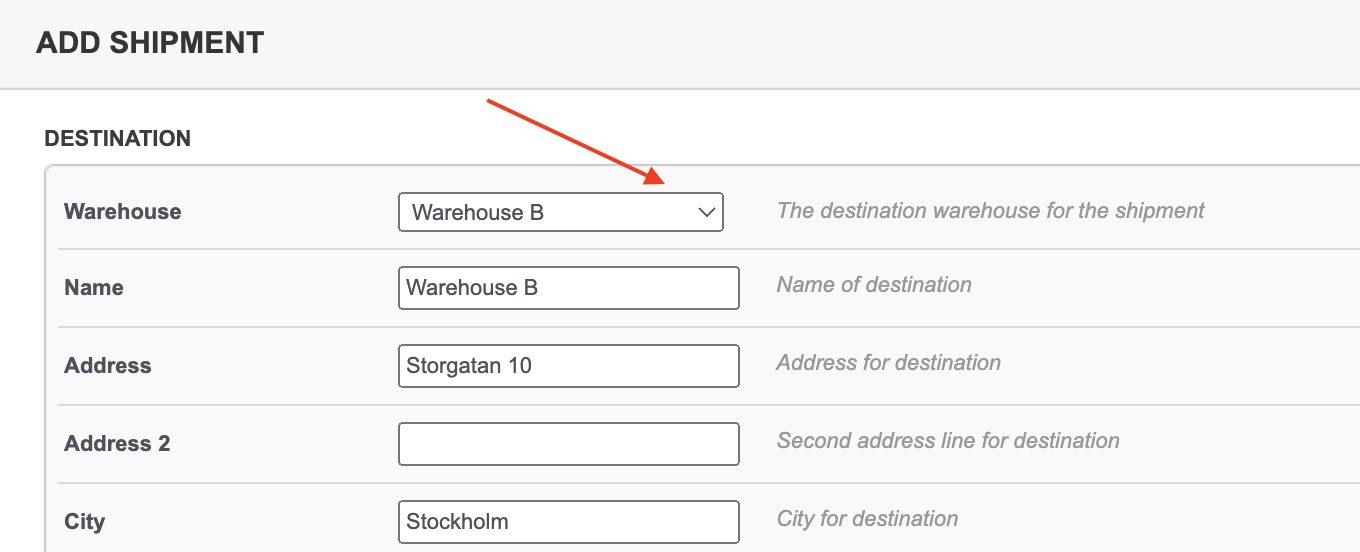Select the Address row label
The width and height of the screenshot is (1360, 552).
[108, 366]
